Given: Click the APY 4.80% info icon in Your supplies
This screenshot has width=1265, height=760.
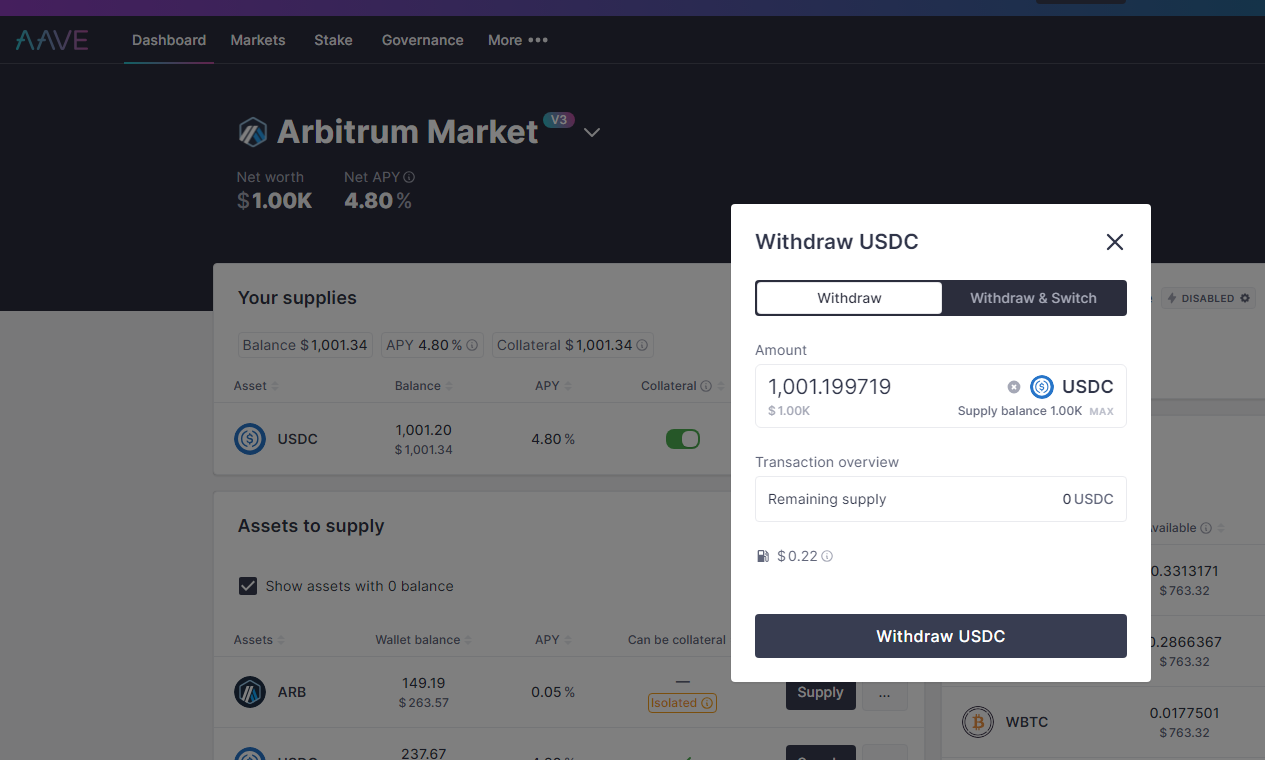Looking at the screenshot, I should 472,345.
